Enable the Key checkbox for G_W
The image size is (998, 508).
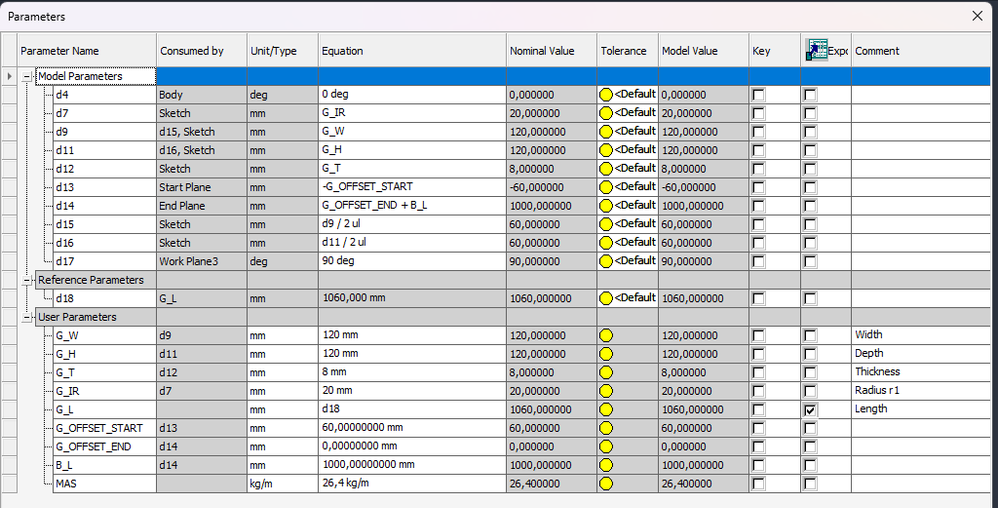[x=759, y=335]
